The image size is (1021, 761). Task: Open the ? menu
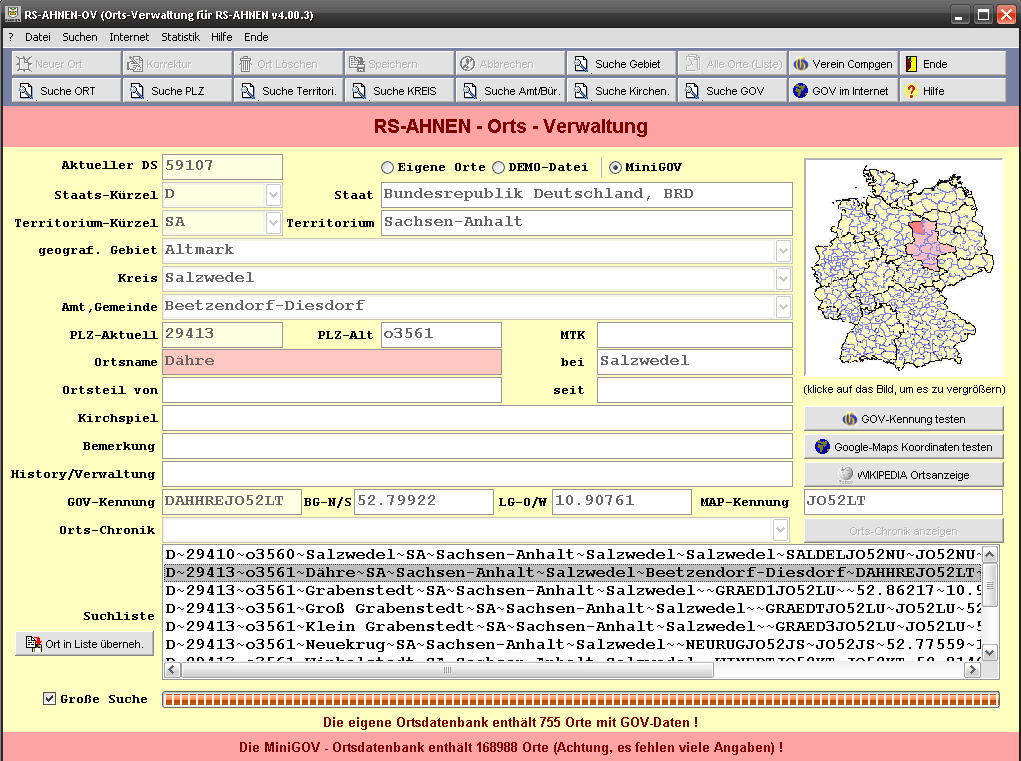click(11, 37)
